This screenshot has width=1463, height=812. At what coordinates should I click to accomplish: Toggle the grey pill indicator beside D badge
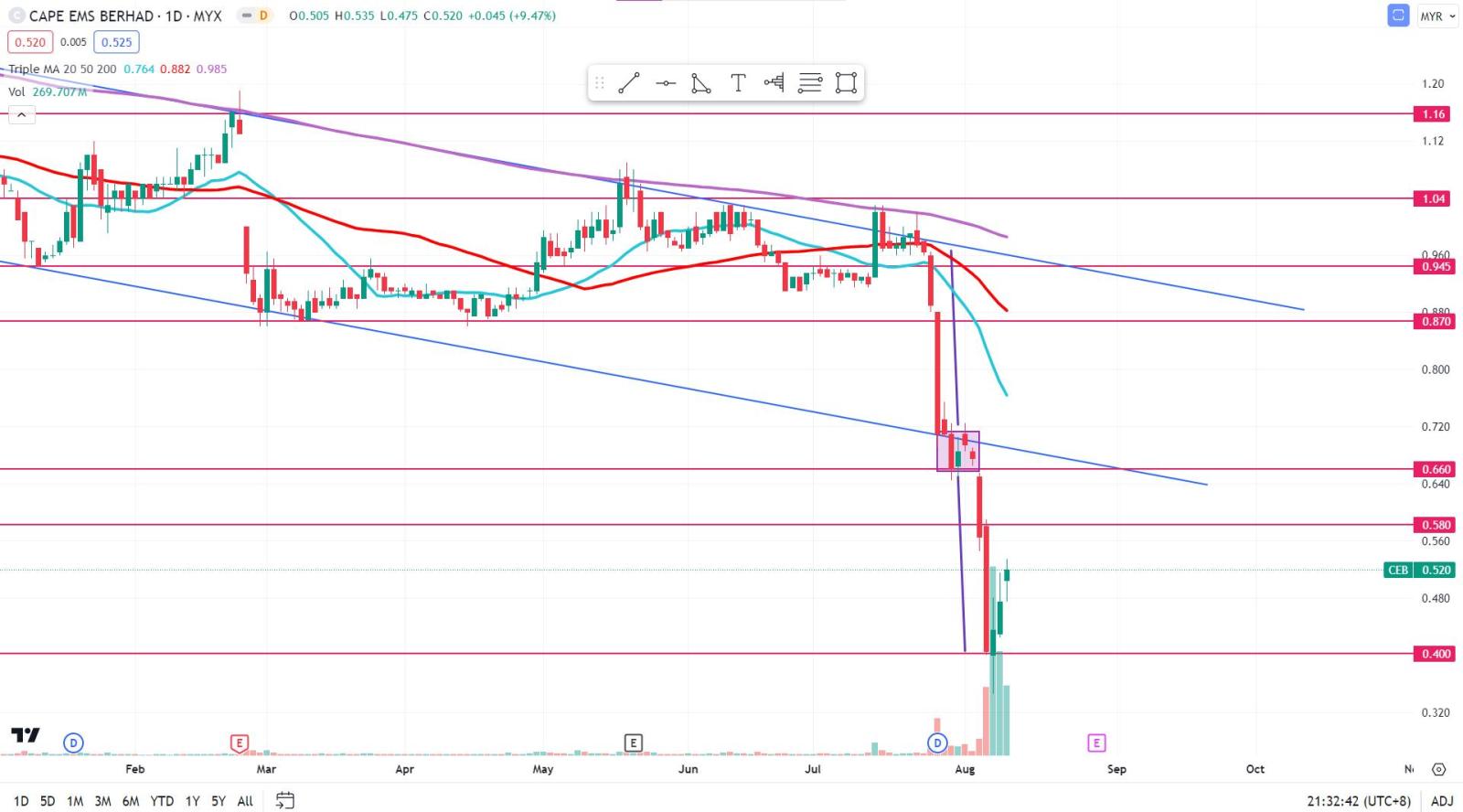246,16
